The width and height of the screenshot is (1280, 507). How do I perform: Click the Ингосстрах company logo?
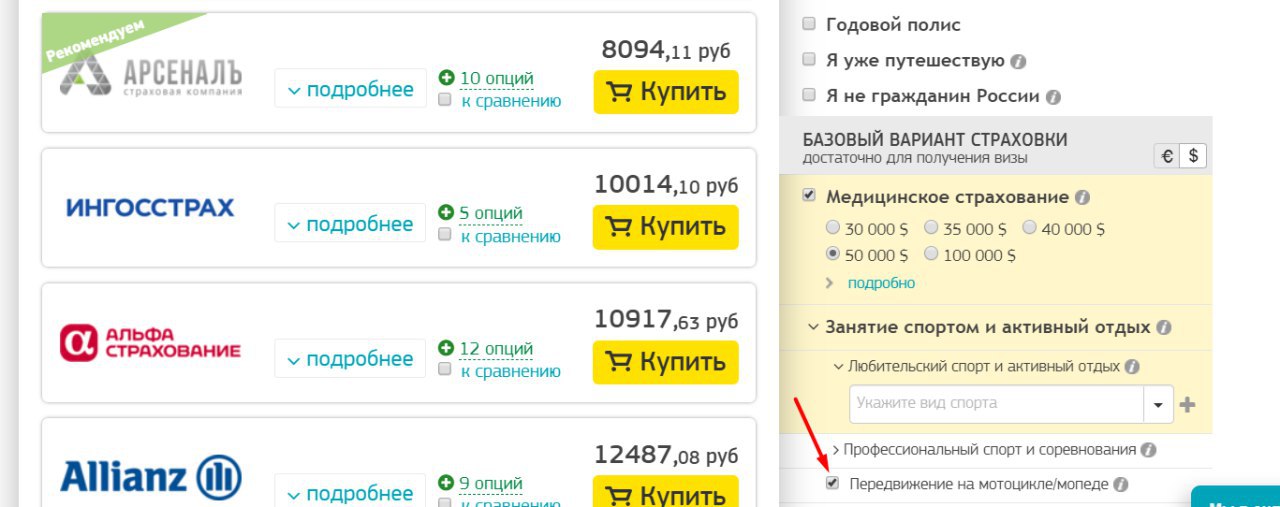coord(150,208)
